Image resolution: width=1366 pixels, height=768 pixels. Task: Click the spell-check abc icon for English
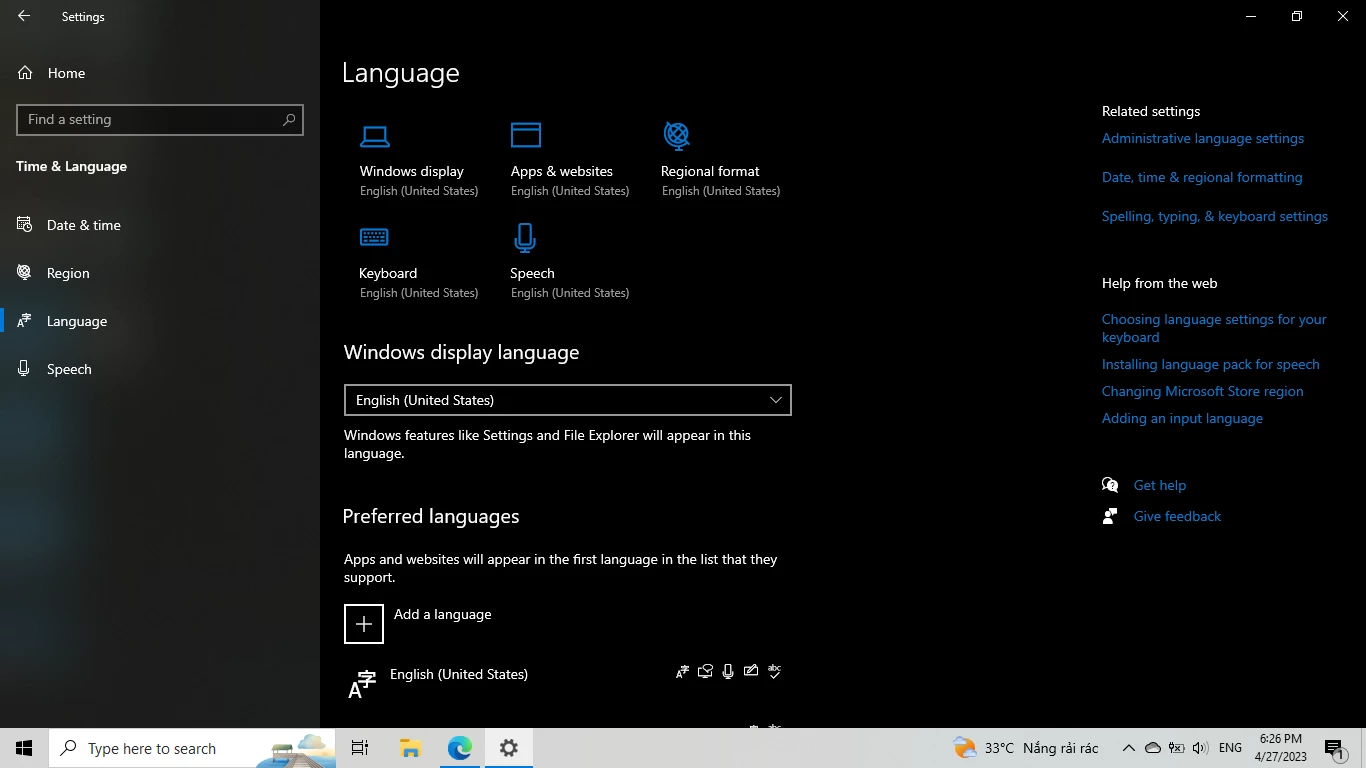774,672
